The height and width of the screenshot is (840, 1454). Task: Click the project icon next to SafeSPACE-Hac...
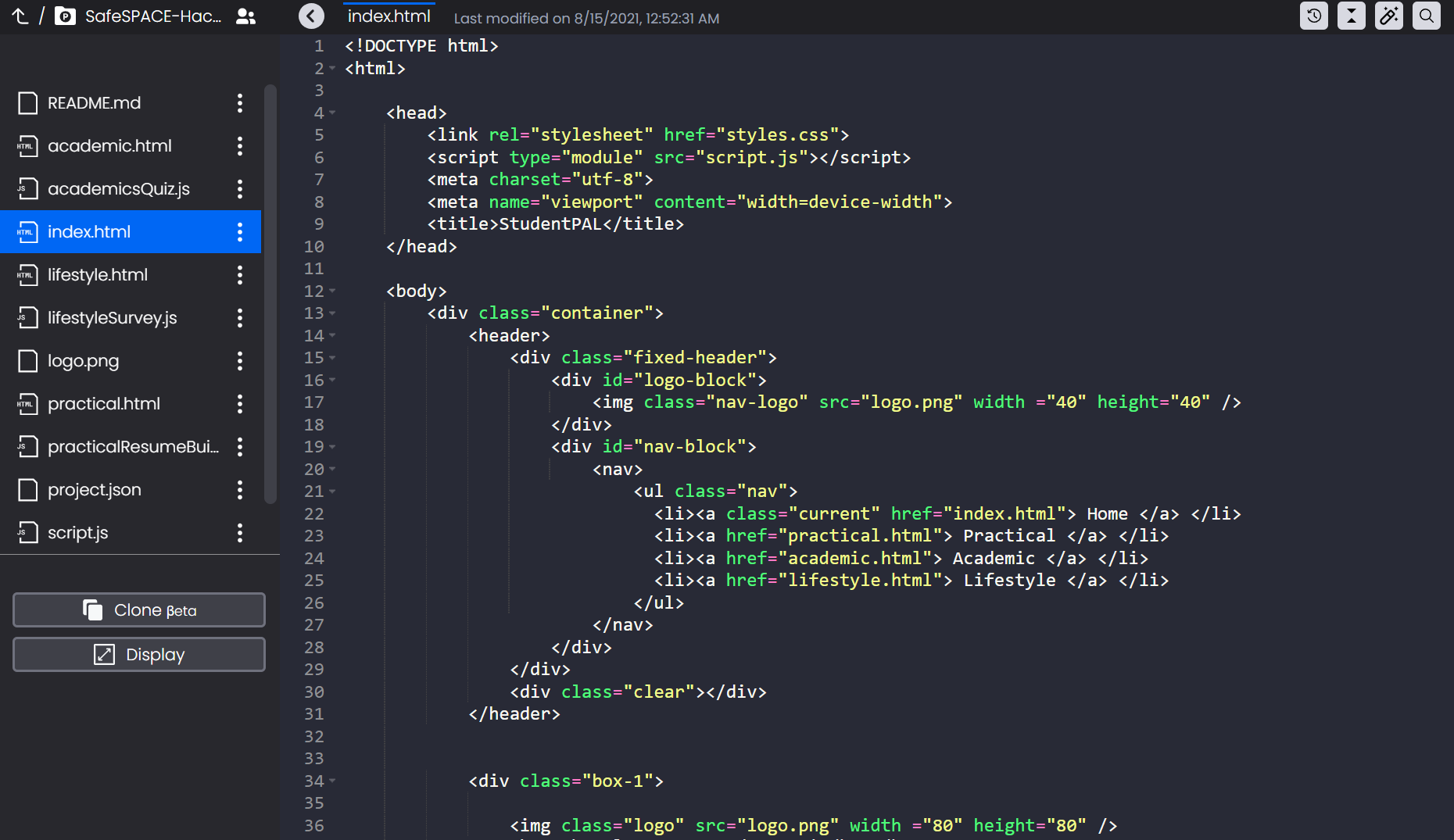pyautogui.click(x=65, y=16)
